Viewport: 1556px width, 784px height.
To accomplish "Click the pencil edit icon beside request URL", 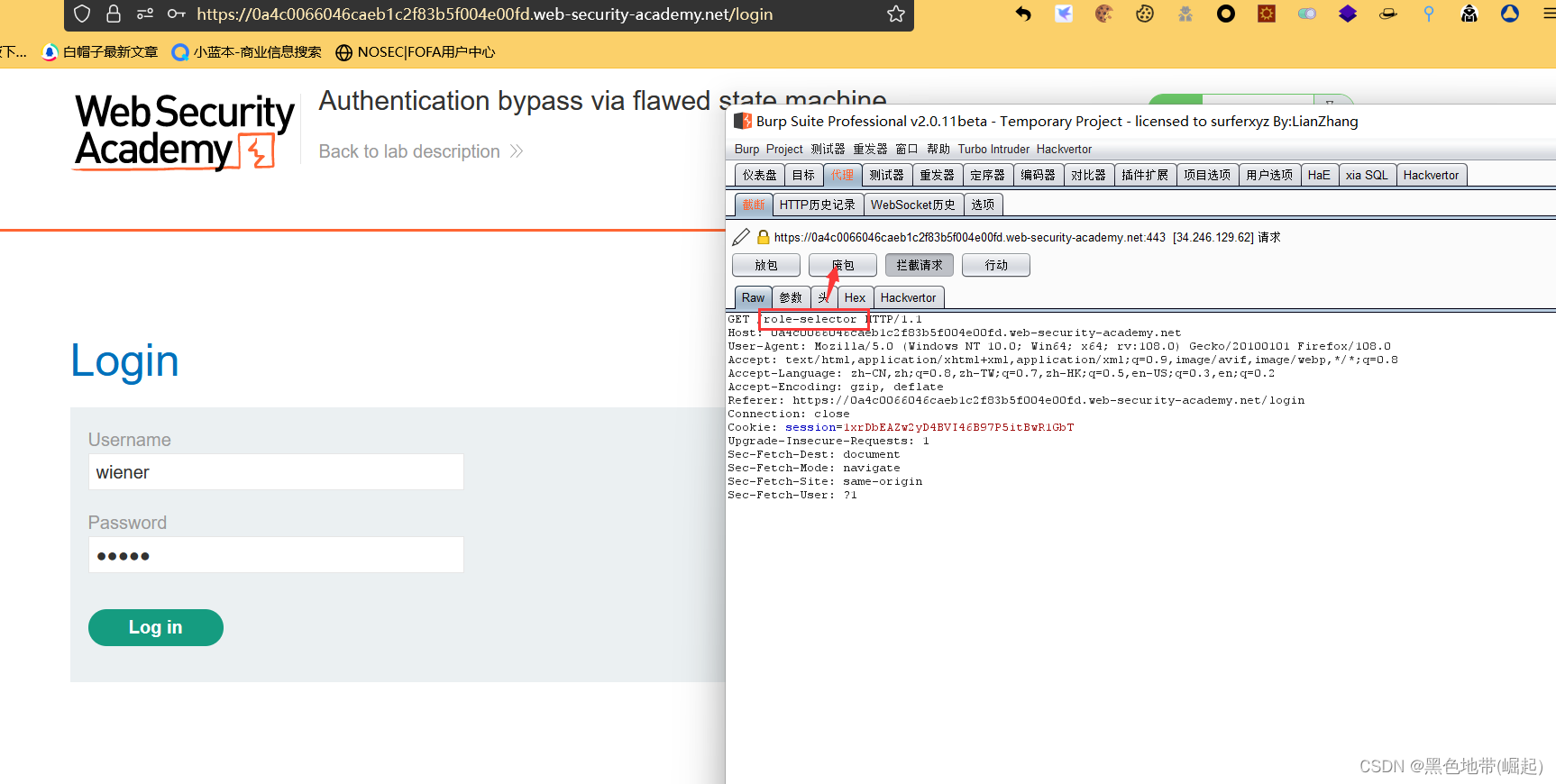I will click(x=741, y=237).
